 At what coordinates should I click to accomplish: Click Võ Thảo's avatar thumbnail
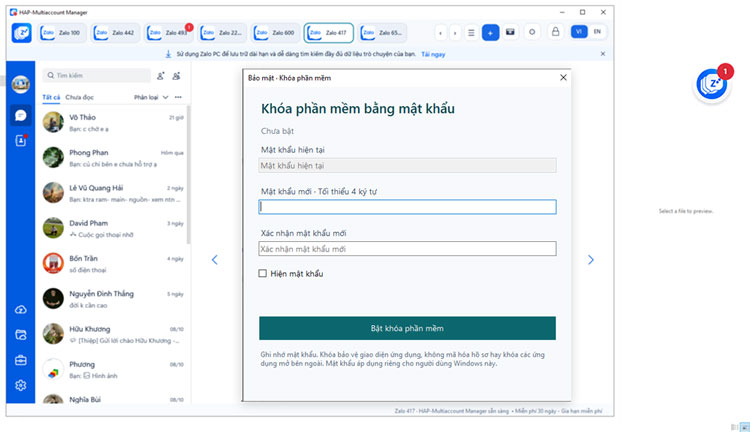click(x=53, y=122)
